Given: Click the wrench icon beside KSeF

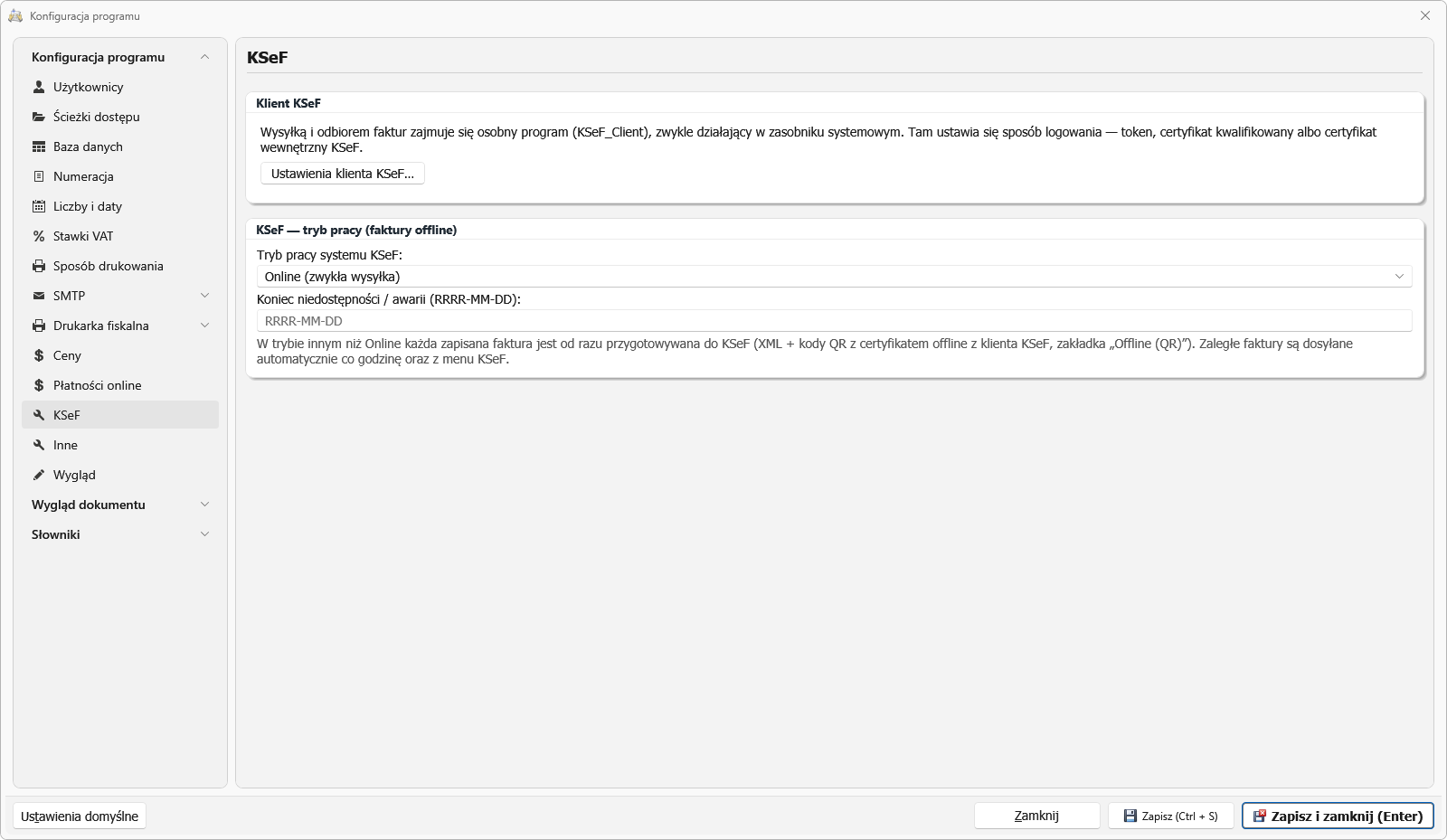Looking at the screenshot, I should point(39,415).
